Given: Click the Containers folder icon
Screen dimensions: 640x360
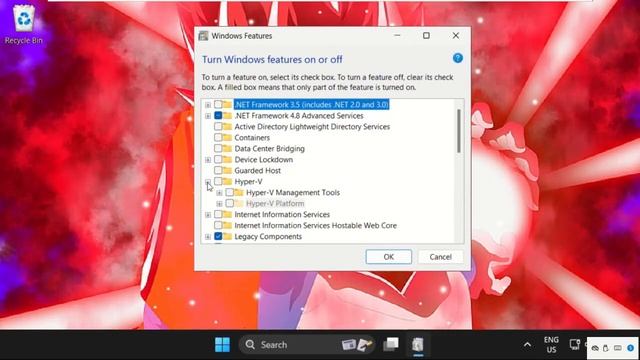Looking at the screenshot, I should click(x=227, y=138).
